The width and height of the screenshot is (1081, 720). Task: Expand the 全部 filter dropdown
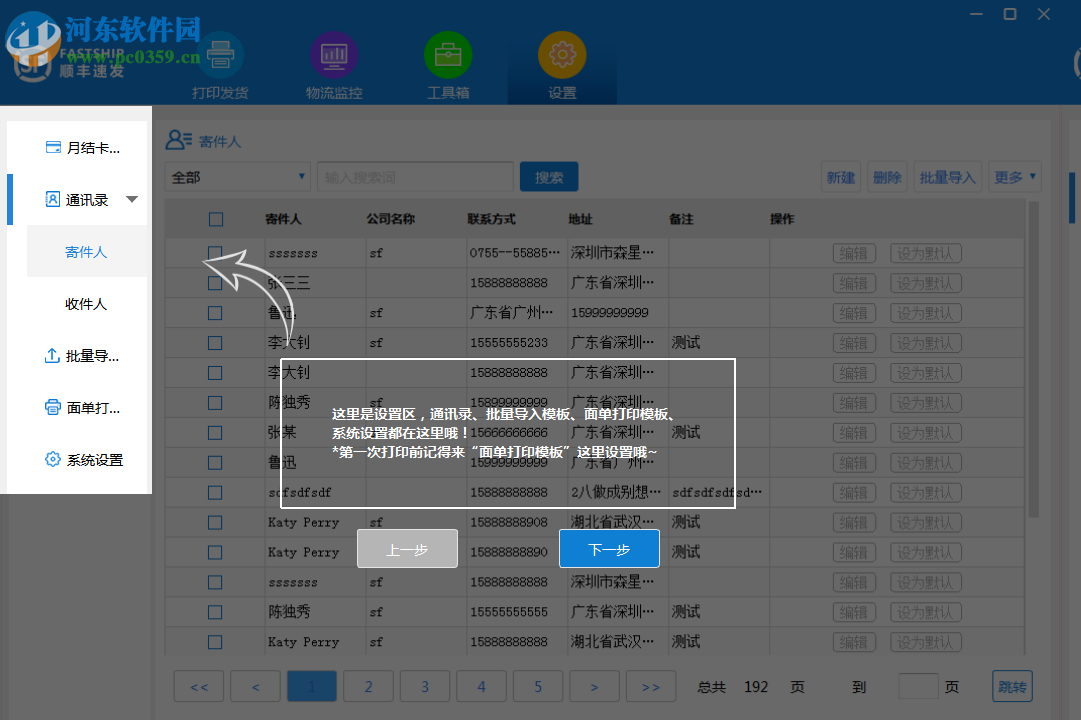pyautogui.click(x=237, y=176)
